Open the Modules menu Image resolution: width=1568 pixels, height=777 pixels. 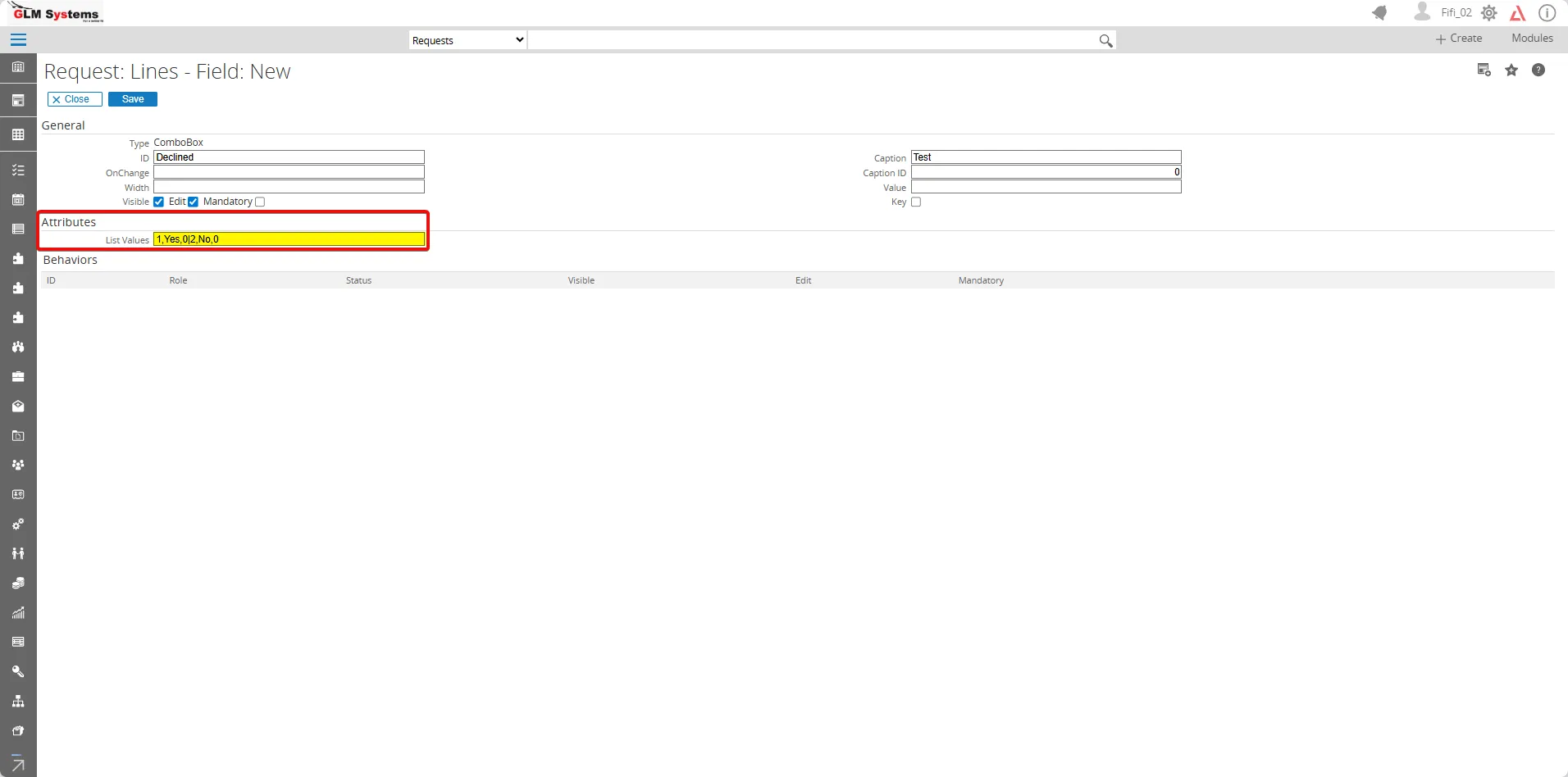coord(1532,39)
